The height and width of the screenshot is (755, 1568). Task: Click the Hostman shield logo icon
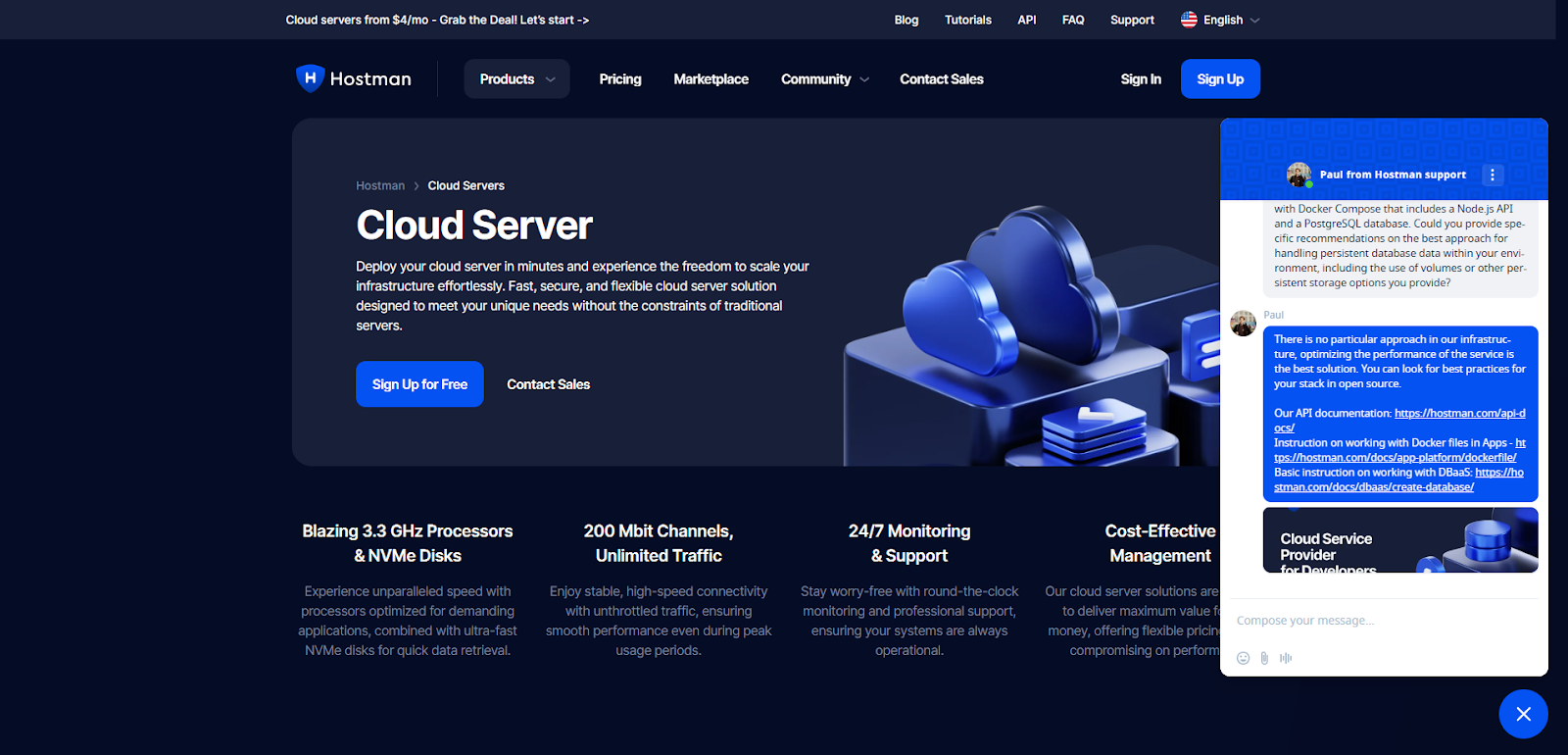click(310, 78)
